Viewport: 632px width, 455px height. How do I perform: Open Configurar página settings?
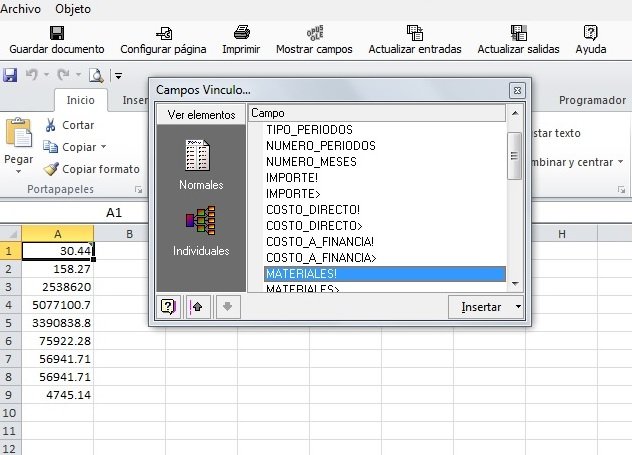click(x=163, y=32)
